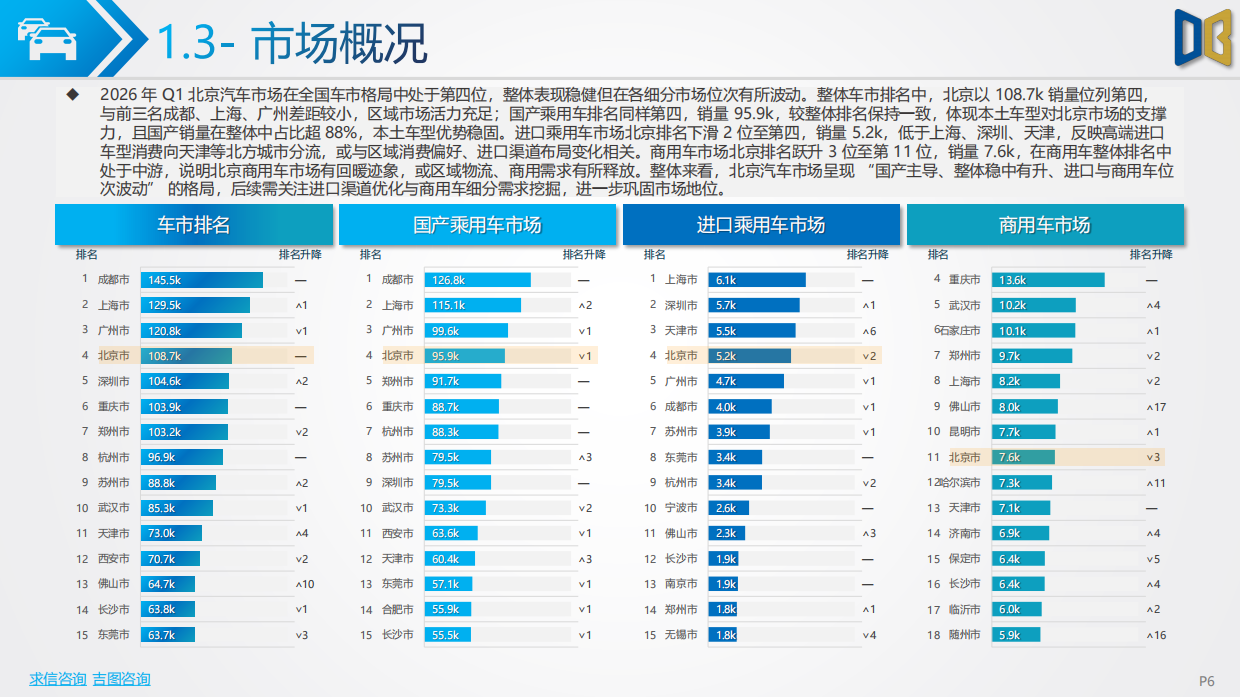
Task: Click the 129.5k bar for 上海市
Action: click(195, 305)
